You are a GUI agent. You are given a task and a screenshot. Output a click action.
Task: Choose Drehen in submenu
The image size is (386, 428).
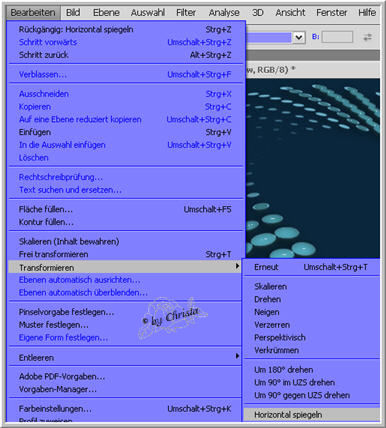coord(312,299)
